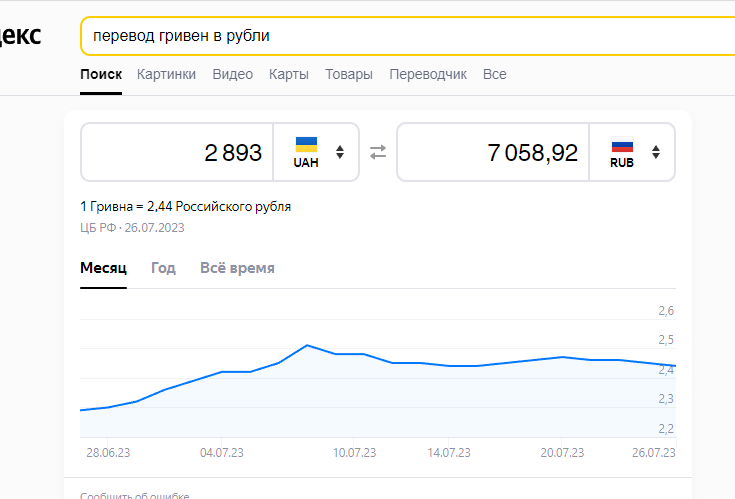The image size is (735, 499).
Task: Switch to the Картинки search tab
Action: click(166, 74)
